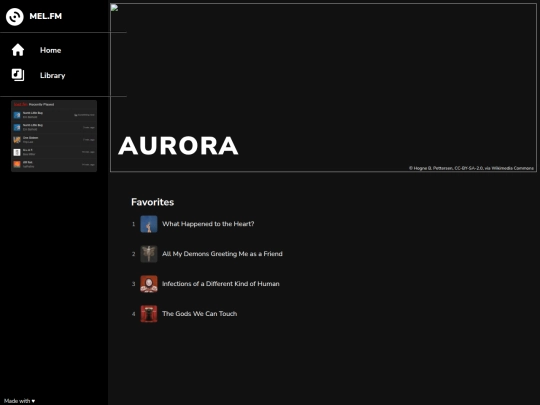Click the Favorites section heading
This screenshot has height=405, width=540.
click(152, 202)
